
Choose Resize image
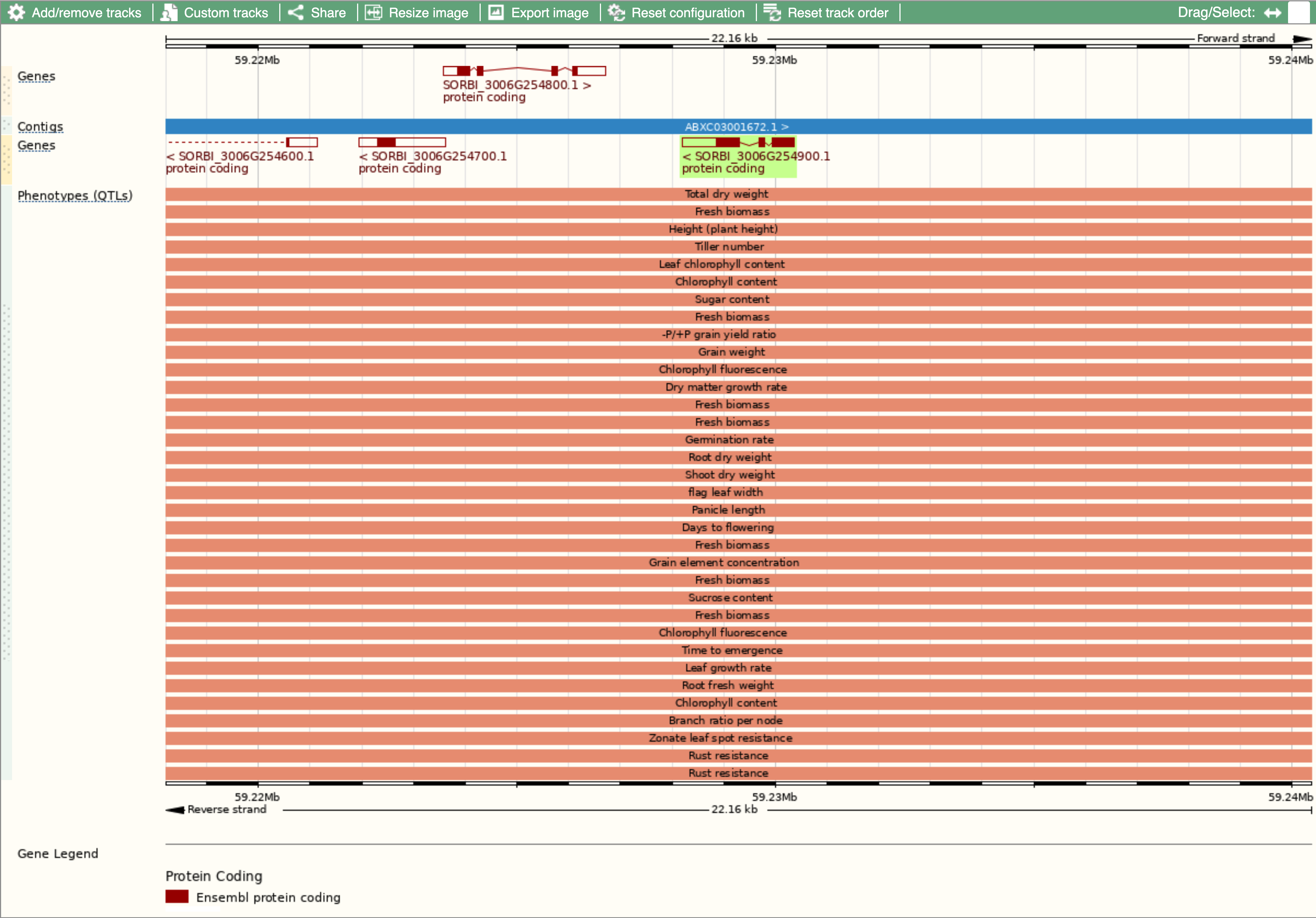point(428,12)
